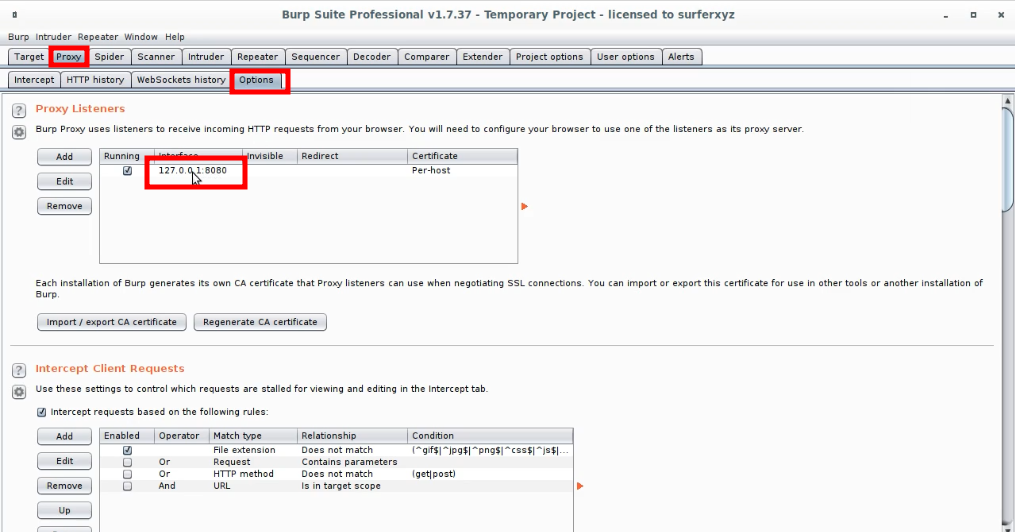Toggle 'Intercept requests based on the following rules'
This screenshot has height=532, width=1015.
pyautogui.click(x=41, y=412)
